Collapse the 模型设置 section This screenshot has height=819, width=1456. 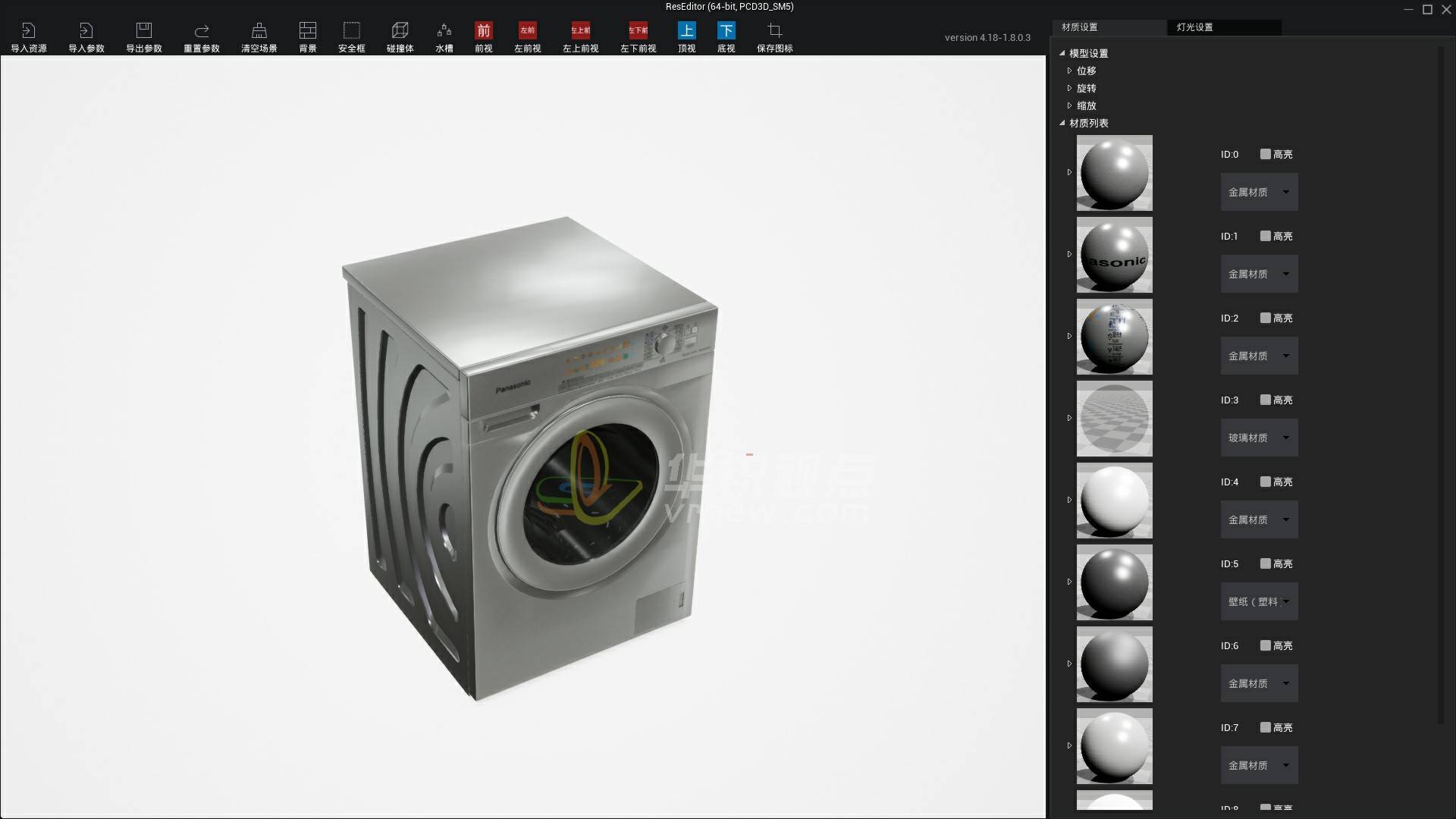pyautogui.click(x=1062, y=53)
